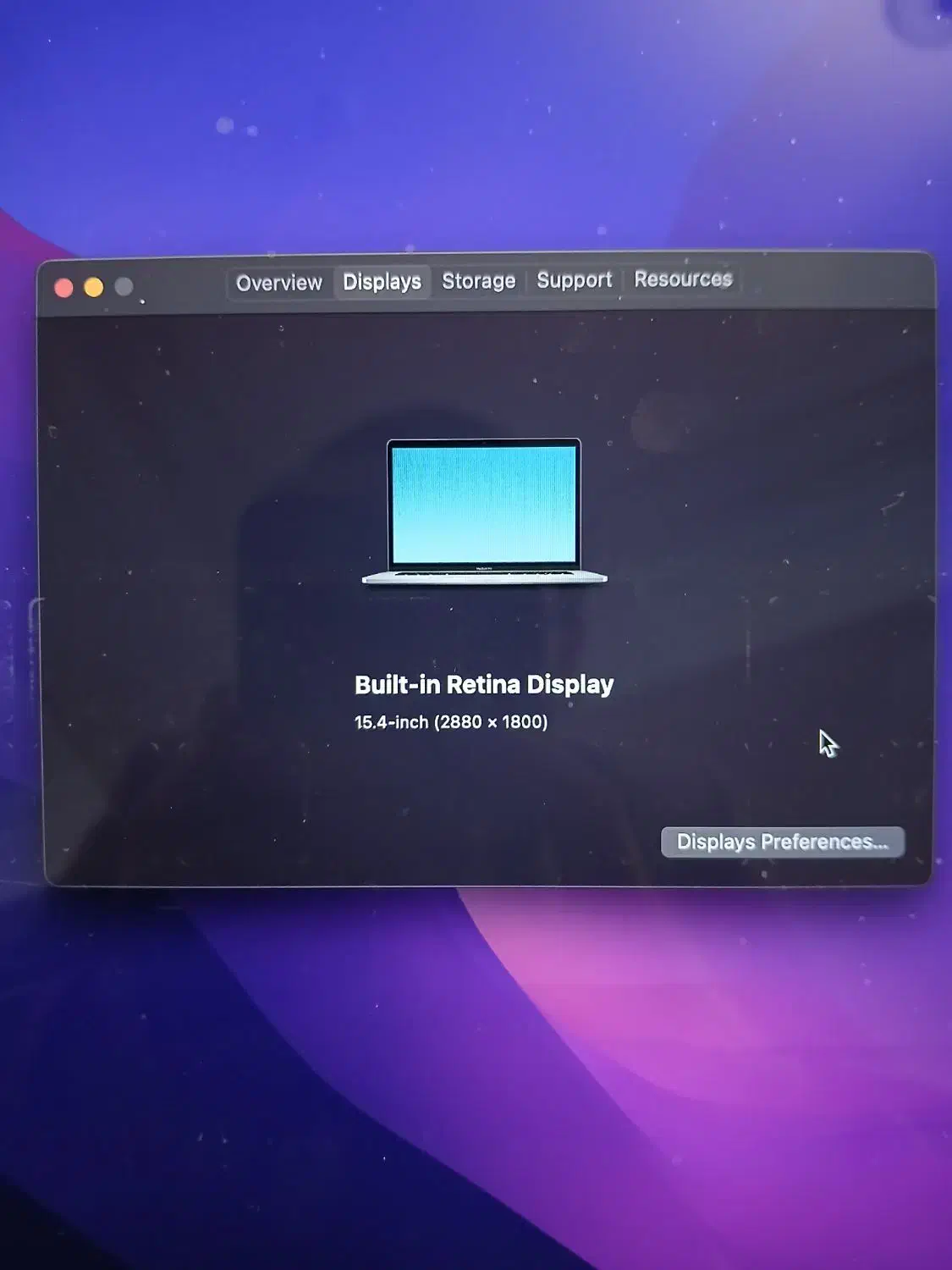
Task: Click the 15.4-inch (2880 × 1800) text
Action: [x=451, y=722]
